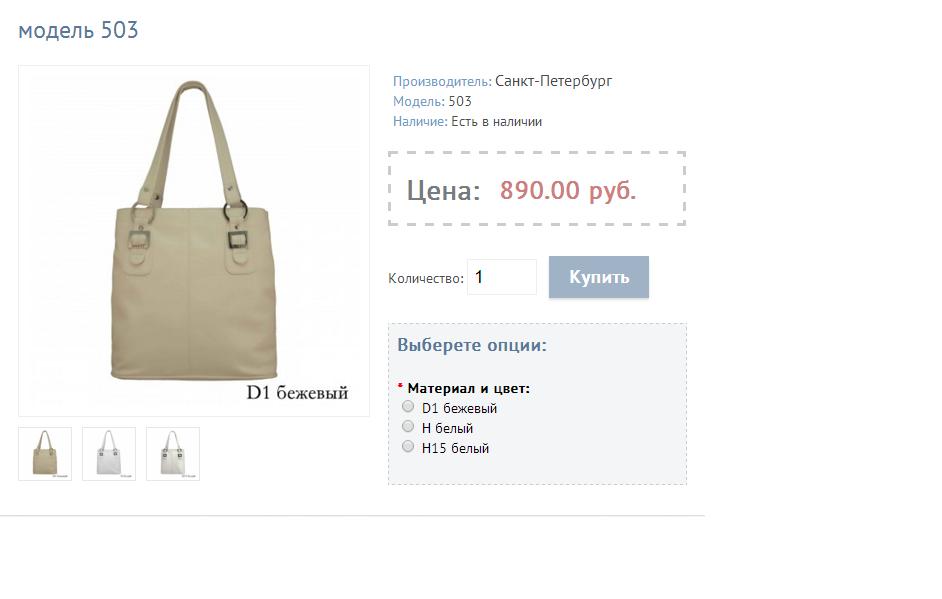The image size is (942, 599).
Task: Focus the Количество quantity field
Action: click(x=502, y=277)
